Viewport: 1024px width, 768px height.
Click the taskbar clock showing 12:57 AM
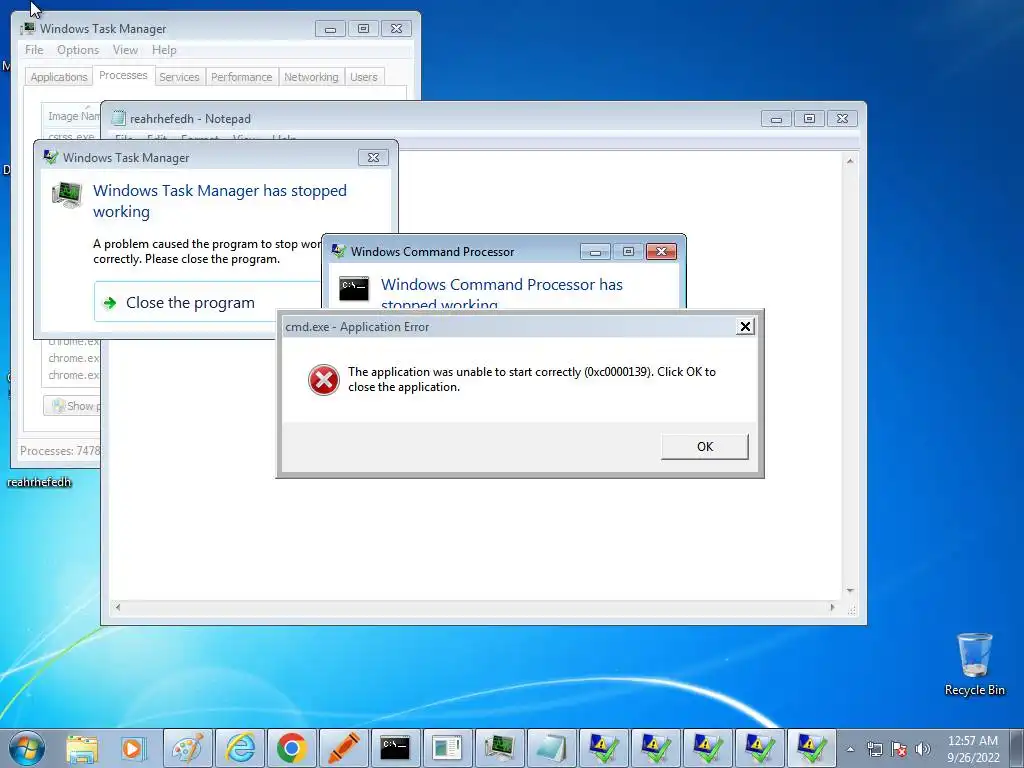(973, 749)
